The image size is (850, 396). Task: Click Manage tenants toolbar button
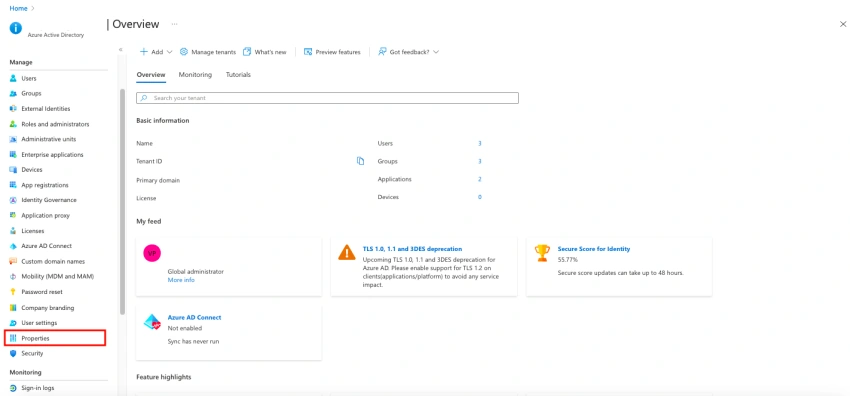pos(208,52)
